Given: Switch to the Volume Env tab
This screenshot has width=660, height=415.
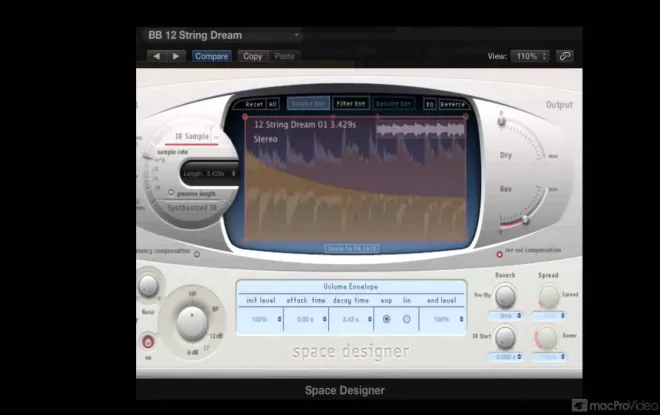Looking at the screenshot, I should click(308, 104).
